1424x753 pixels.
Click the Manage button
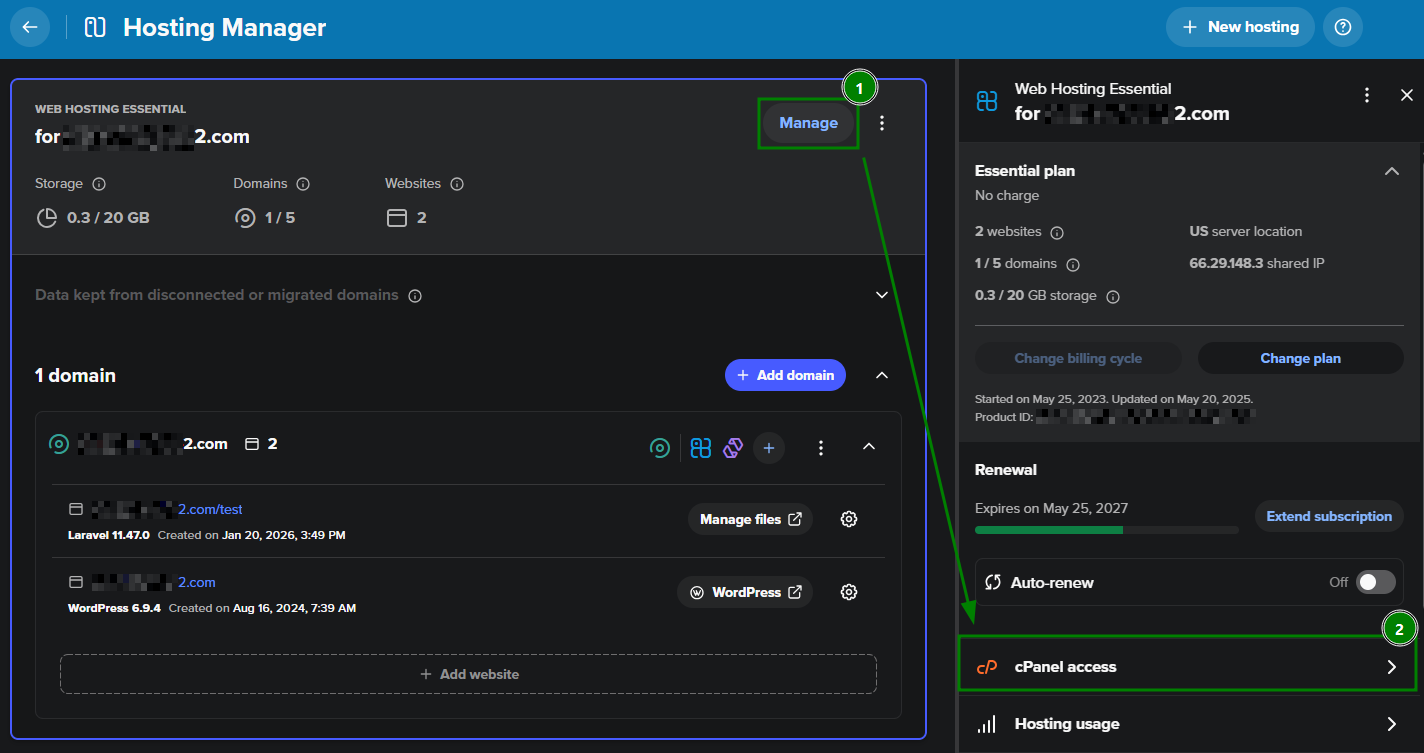pyautogui.click(x=808, y=123)
